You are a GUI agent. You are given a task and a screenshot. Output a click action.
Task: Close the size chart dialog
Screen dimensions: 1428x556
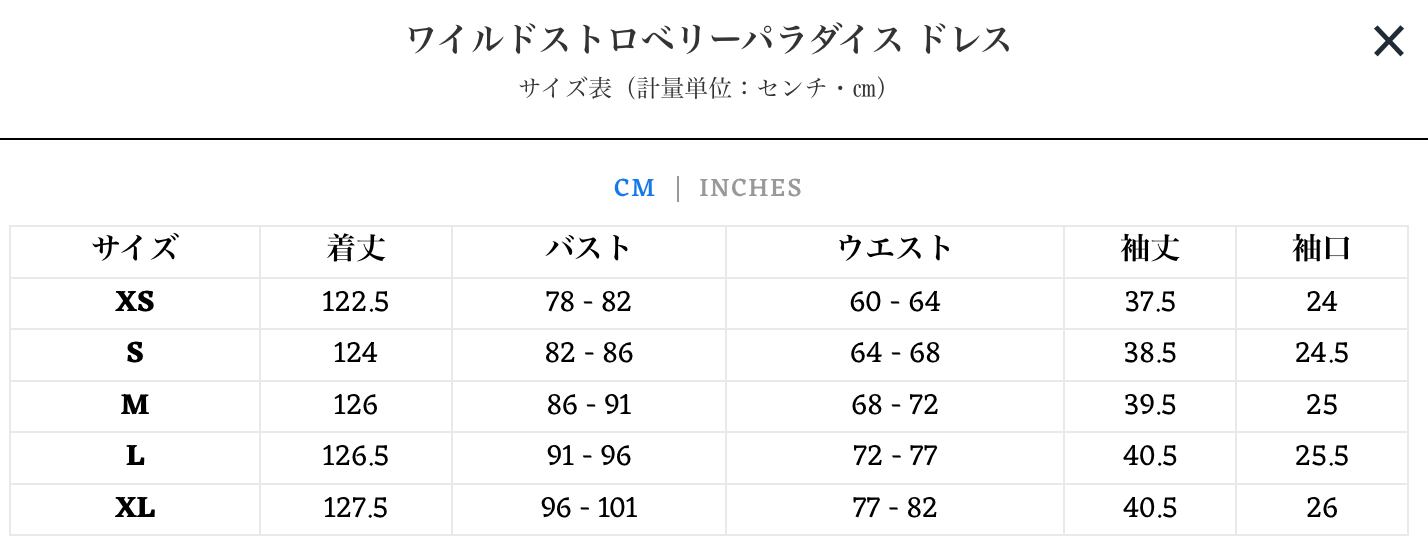pos(1388,42)
